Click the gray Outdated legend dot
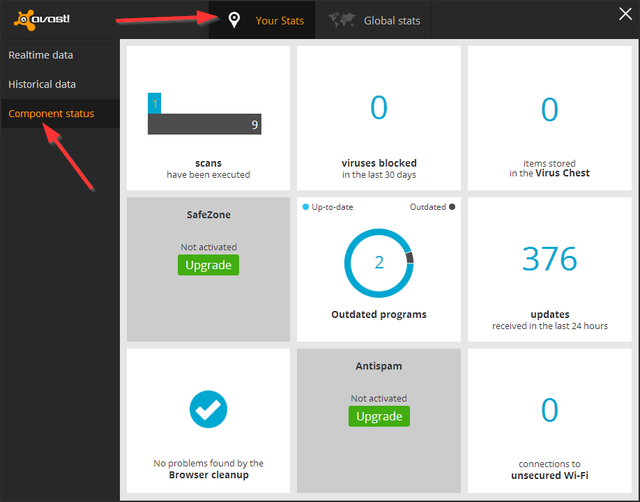640x502 pixels. (x=452, y=207)
